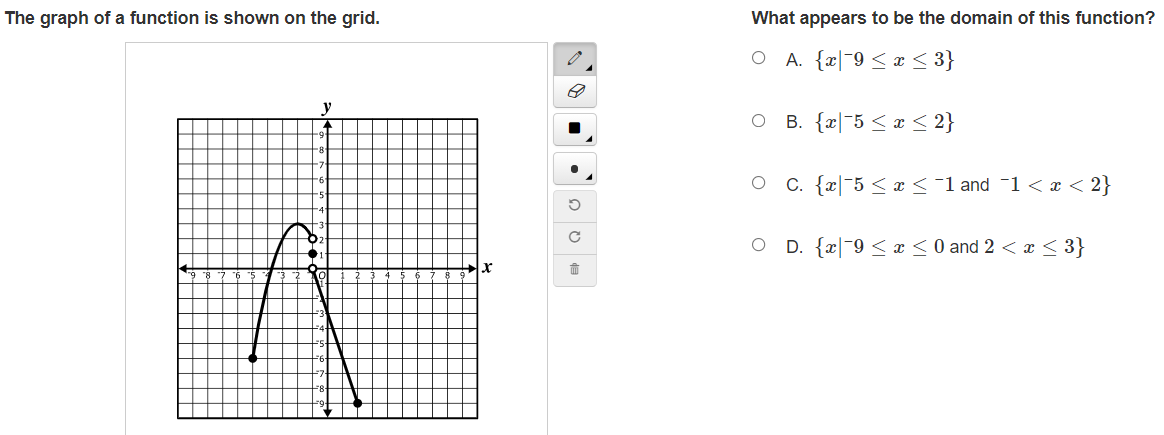Click the closed endpoint at bottom-right of graph
The height and width of the screenshot is (435, 1164).
357,403
